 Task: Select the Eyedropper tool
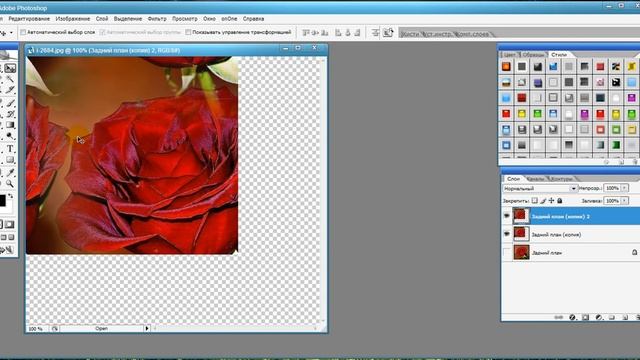(x=10, y=173)
